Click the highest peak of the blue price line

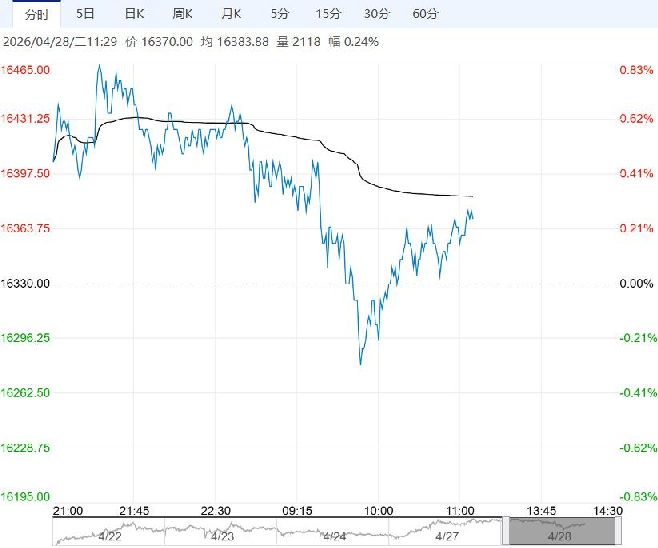[98, 65]
